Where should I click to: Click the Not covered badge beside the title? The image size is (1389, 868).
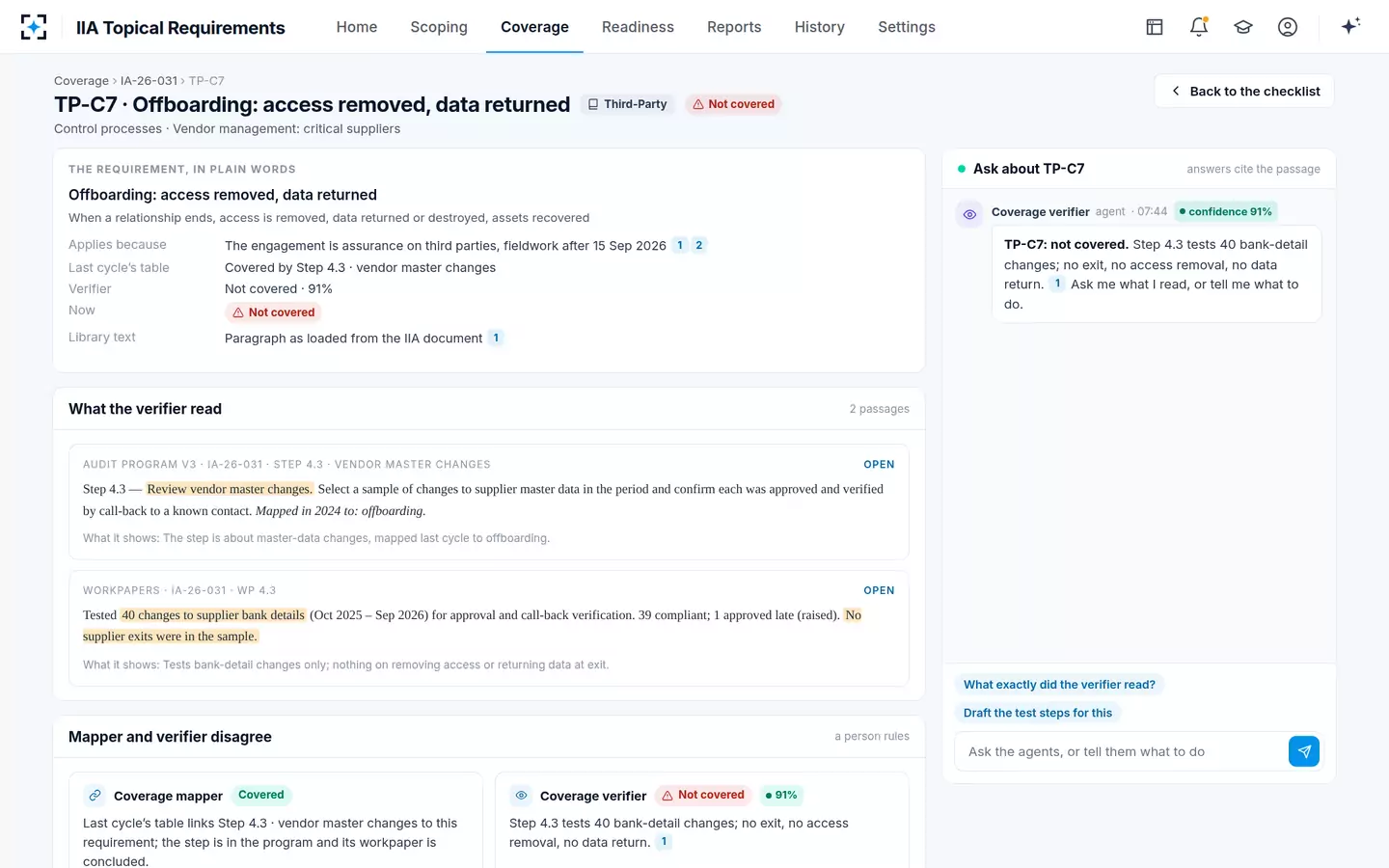tap(733, 104)
